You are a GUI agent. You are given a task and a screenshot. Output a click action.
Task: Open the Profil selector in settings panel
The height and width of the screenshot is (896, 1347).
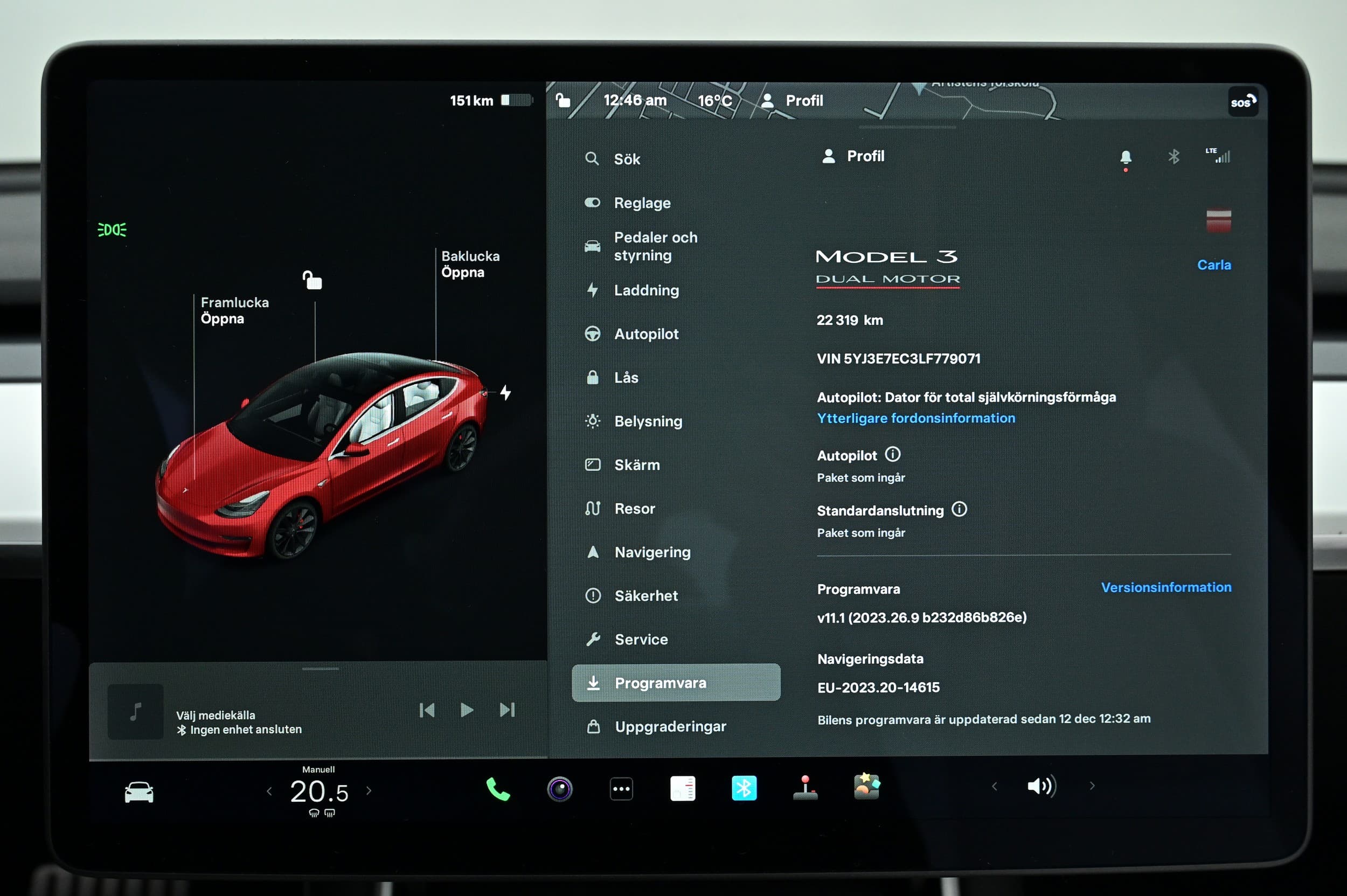(853, 156)
